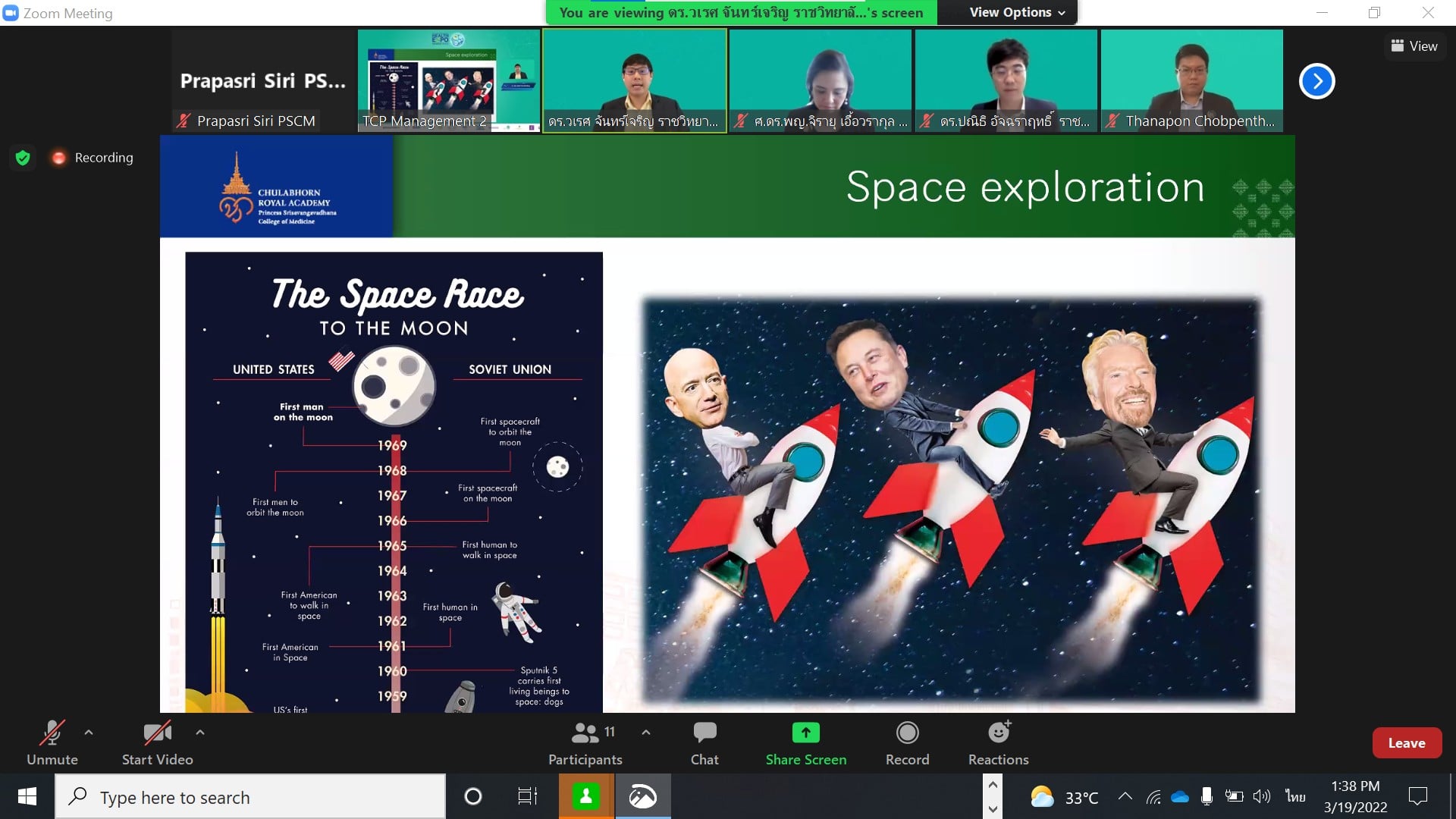1456x819 pixels.
Task: Switch input language ไทย indicator
Action: coord(1295,796)
